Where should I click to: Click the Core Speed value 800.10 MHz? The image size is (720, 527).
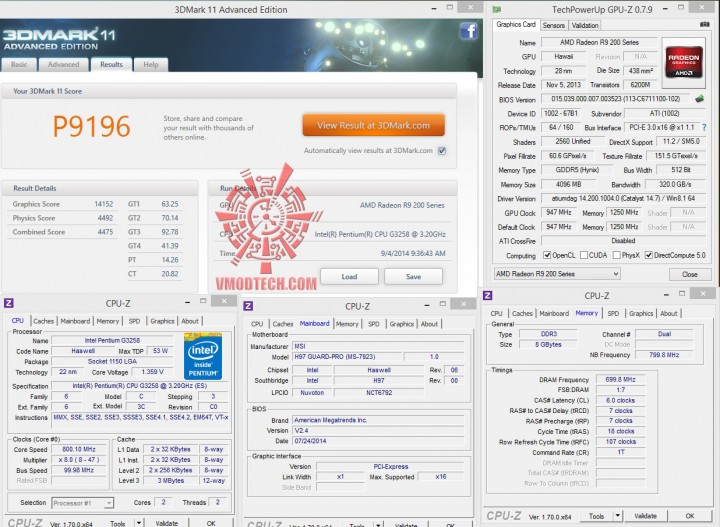coord(79,449)
